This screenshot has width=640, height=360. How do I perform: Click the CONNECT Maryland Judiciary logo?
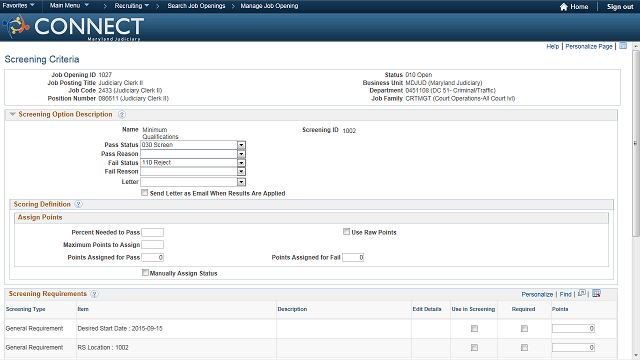(x=73, y=27)
